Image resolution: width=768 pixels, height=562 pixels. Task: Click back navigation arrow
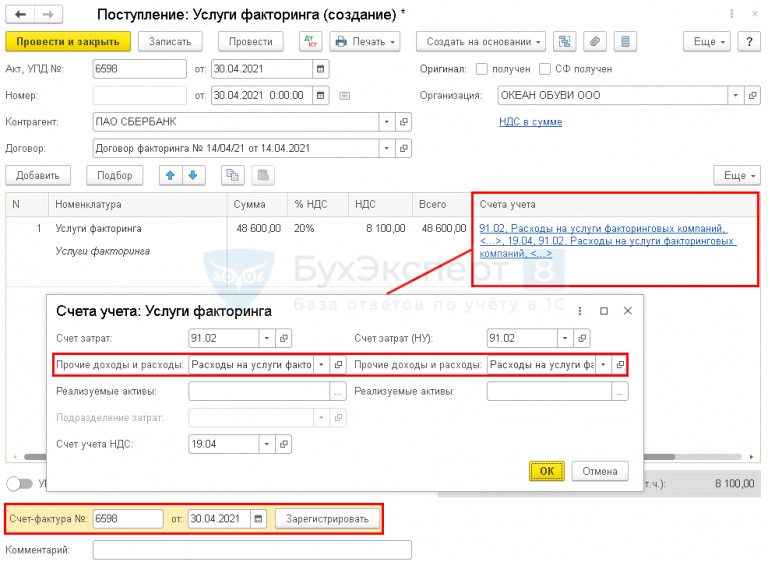20,15
